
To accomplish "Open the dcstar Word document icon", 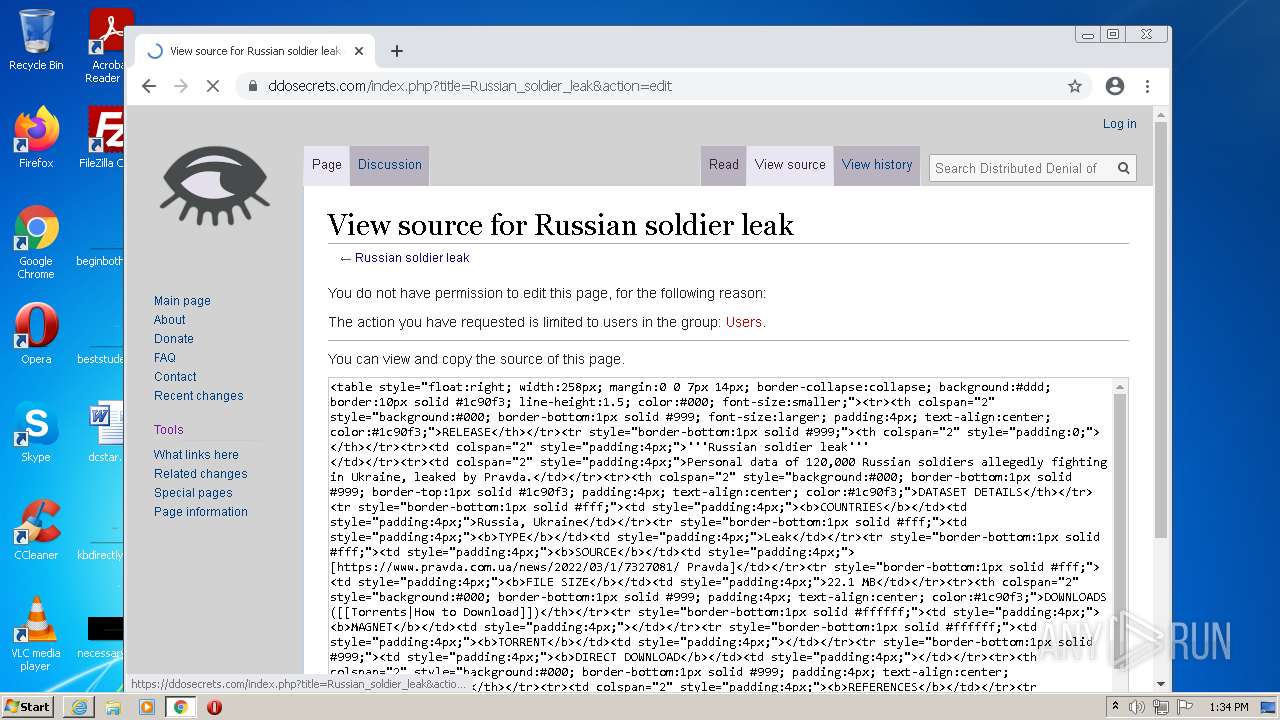I will (104, 432).
